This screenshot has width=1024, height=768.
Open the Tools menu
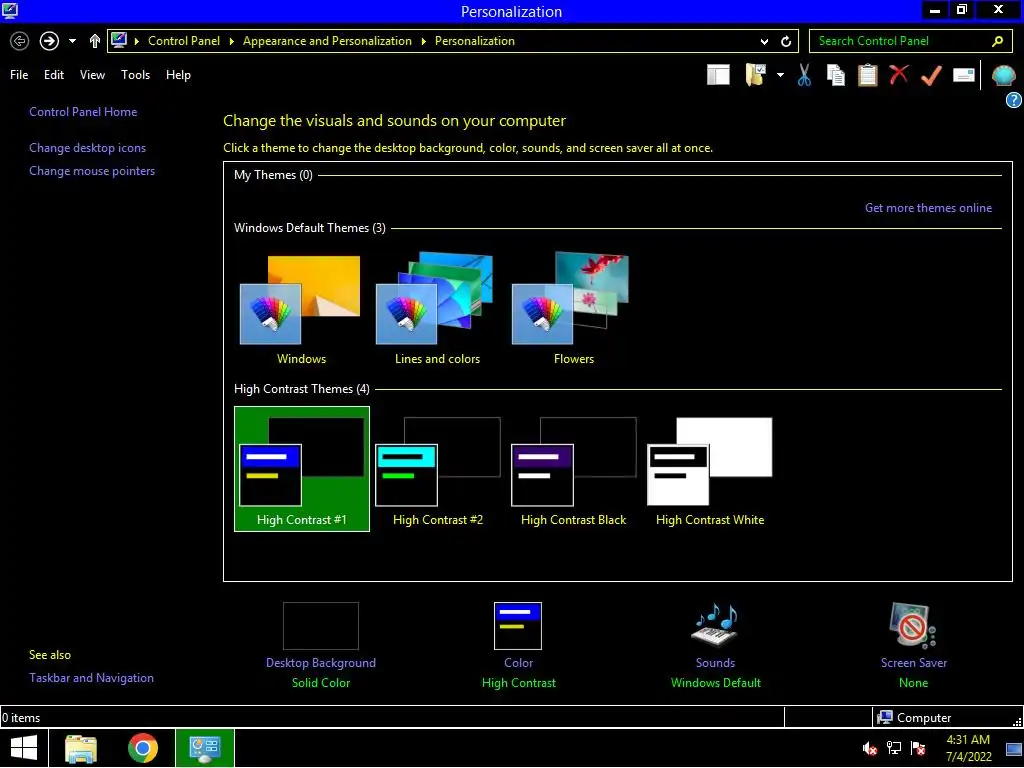(135, 75)
